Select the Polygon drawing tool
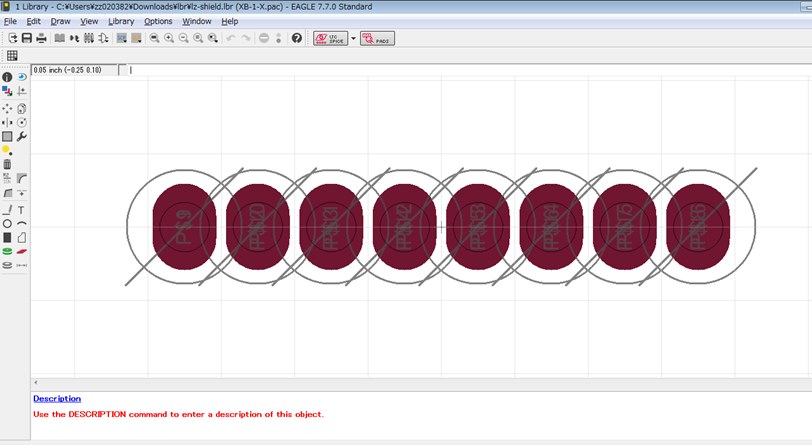812x445 pixels. coord(22,238)
